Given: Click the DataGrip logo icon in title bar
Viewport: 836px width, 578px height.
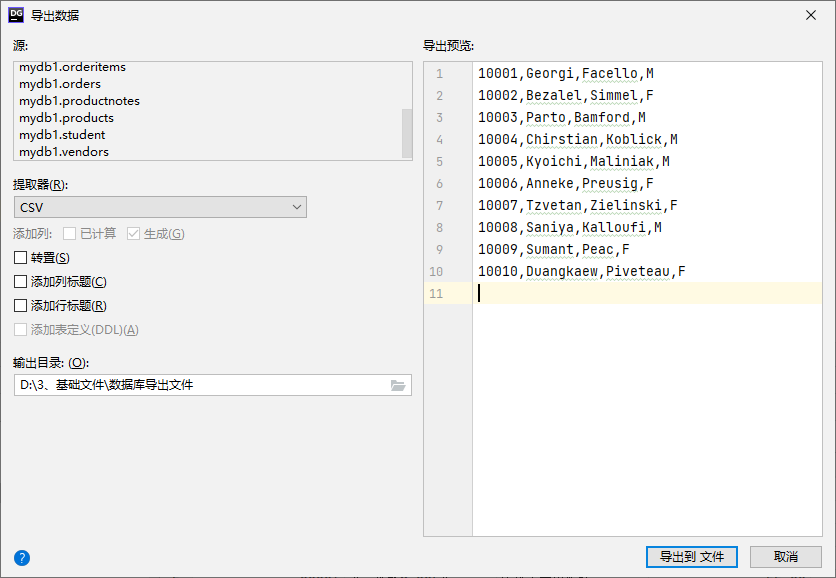Looking at the screenshot, I should pyautogui.click(x=16, y=15).
